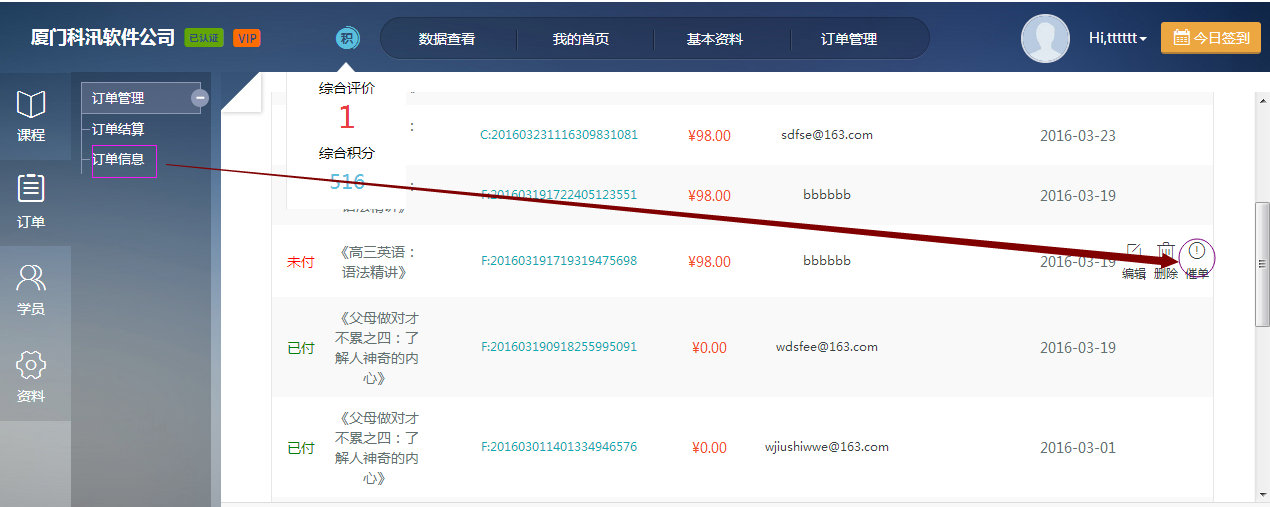Click the 课程 book icon in sidebar
1270x507 pixels.
point(31,104)
